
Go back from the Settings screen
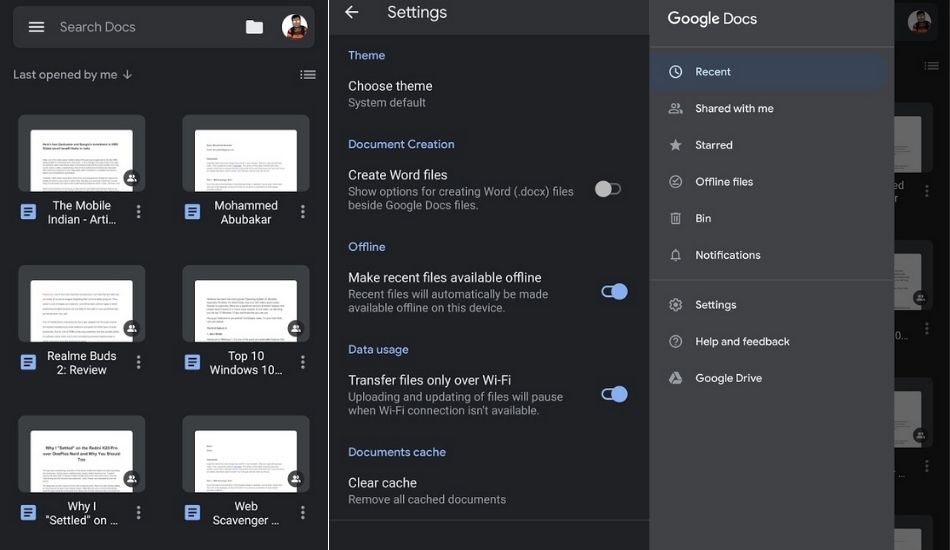coord(352,12)
